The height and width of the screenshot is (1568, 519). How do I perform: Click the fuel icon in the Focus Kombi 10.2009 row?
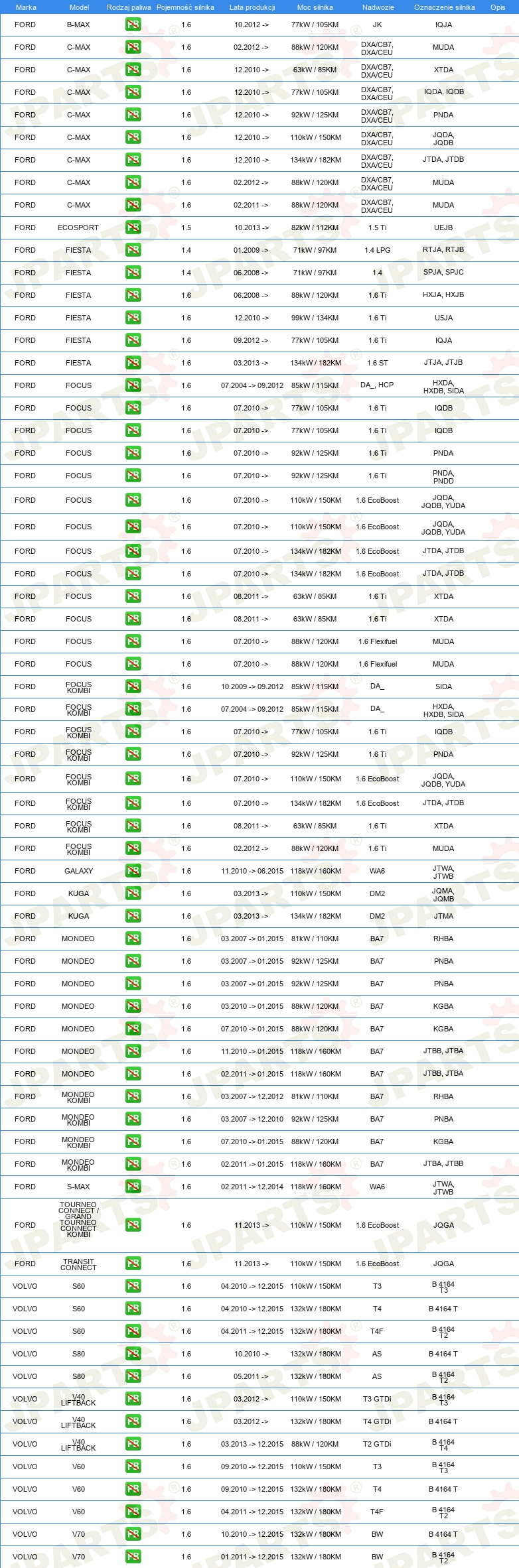point(133,686)
